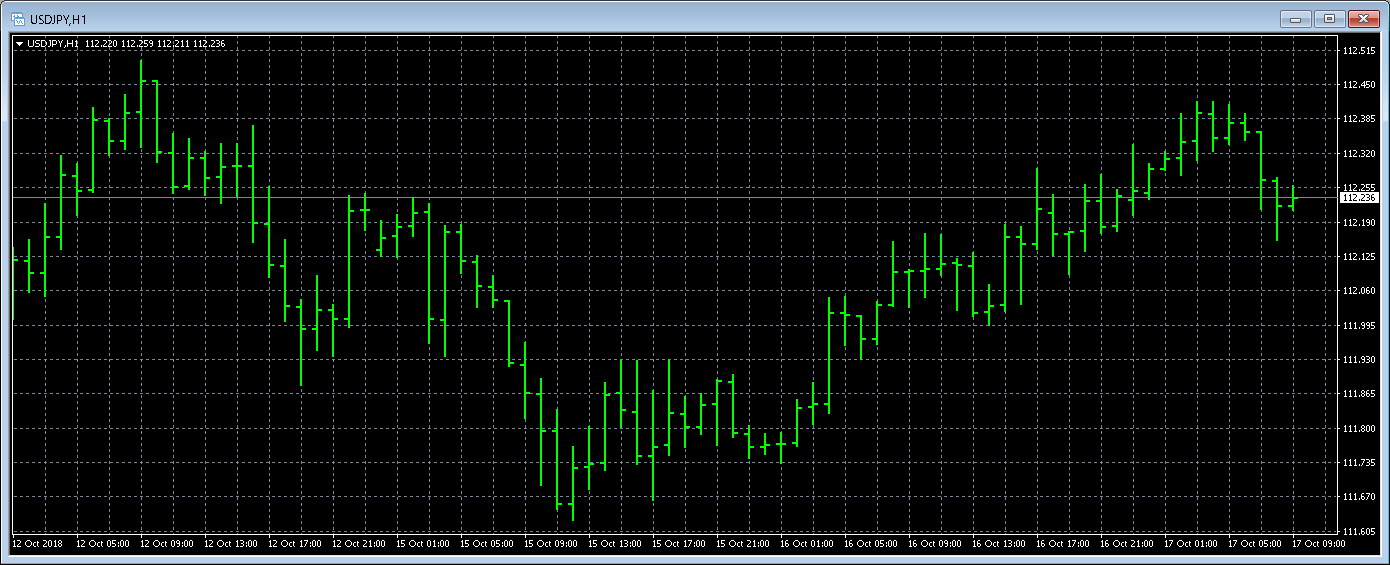Close the USDJPY,H1 chart window
1390x565 pixels.
[1362, 18]
